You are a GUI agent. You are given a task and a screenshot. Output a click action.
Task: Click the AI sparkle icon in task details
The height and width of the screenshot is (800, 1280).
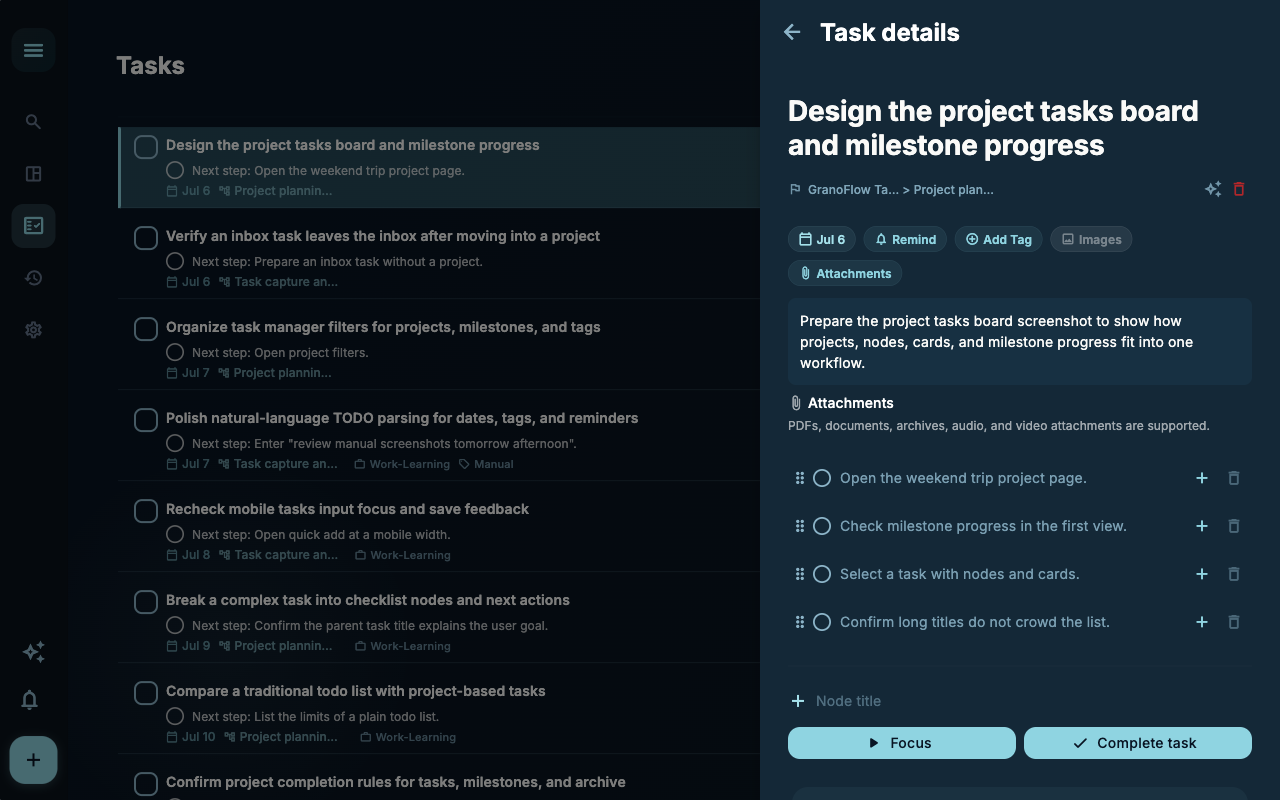coord(1213,189)
